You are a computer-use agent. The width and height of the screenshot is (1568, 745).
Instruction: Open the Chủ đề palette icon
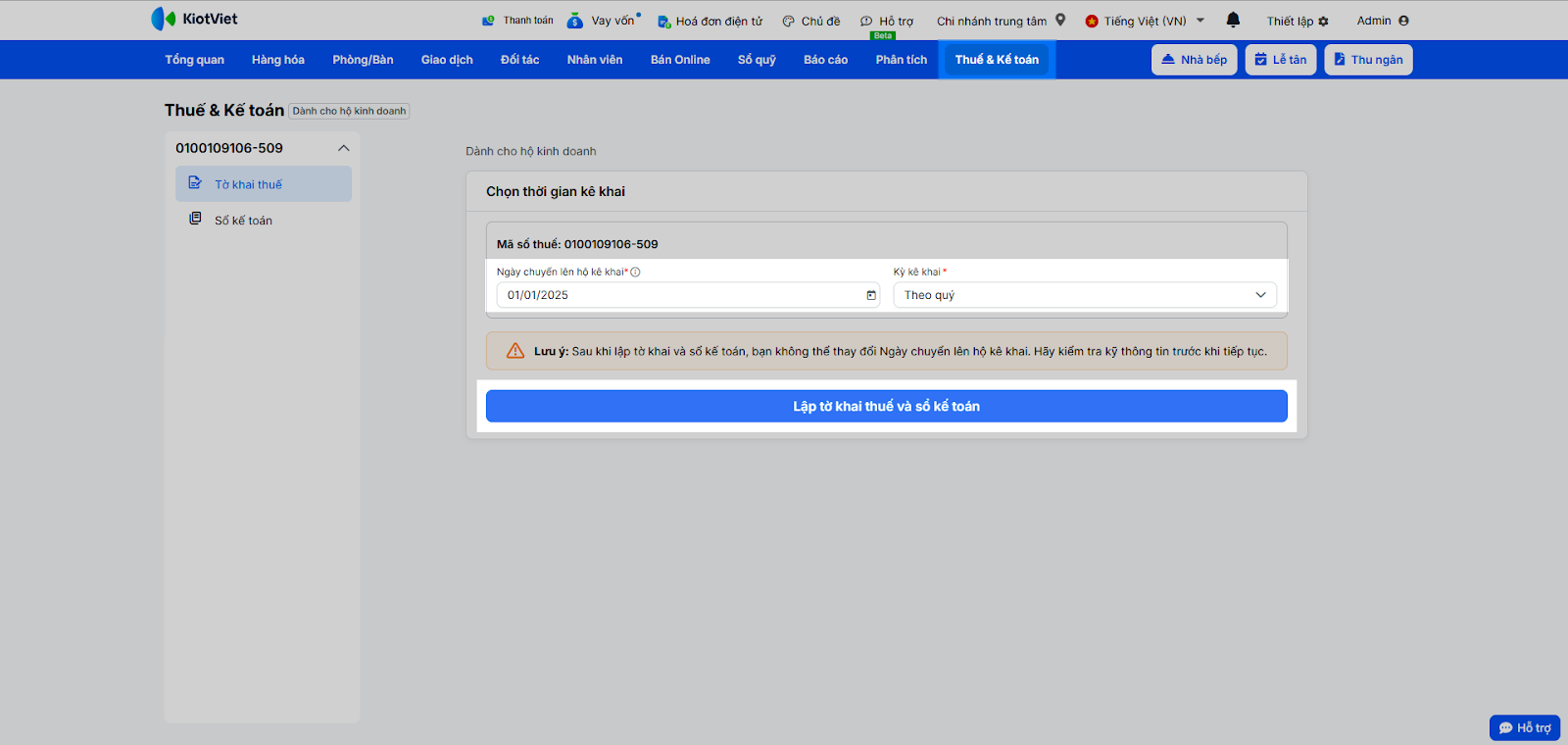(788, 22)
